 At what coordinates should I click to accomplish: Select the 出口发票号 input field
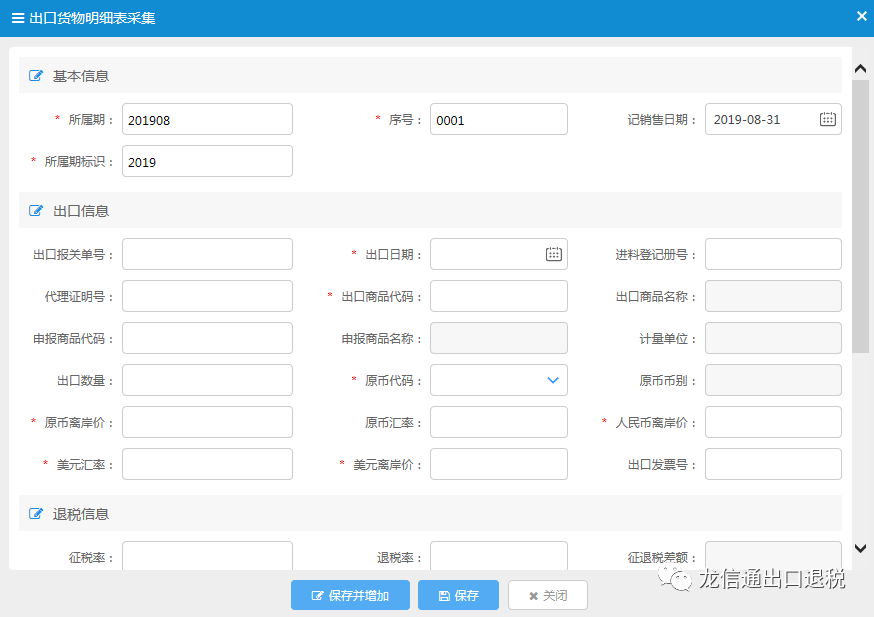click(772, 464)
